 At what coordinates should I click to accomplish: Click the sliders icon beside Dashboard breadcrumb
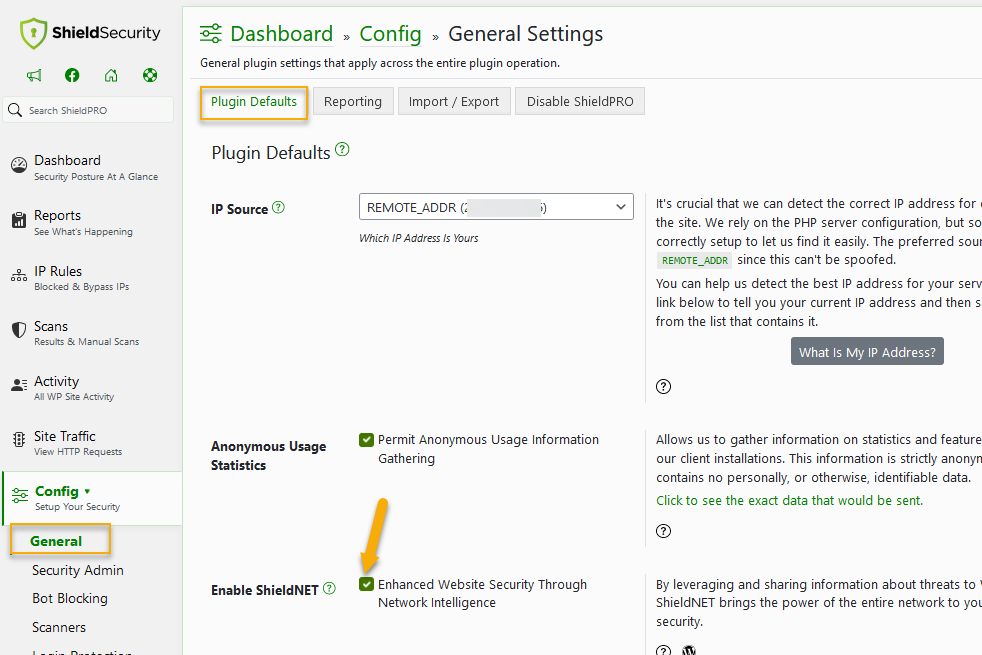click(211, 34)
